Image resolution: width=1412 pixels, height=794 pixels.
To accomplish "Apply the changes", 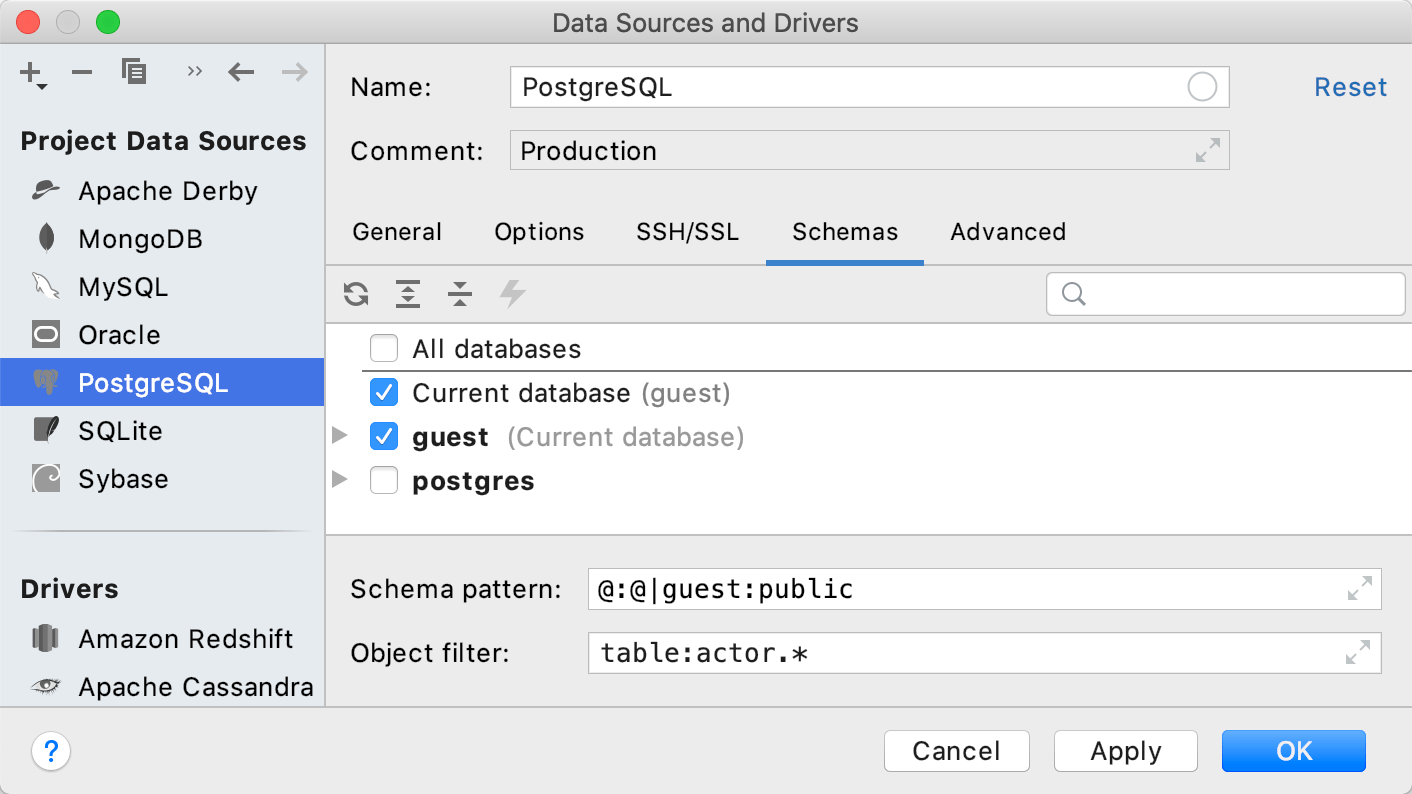I will tap(1125, 751).
